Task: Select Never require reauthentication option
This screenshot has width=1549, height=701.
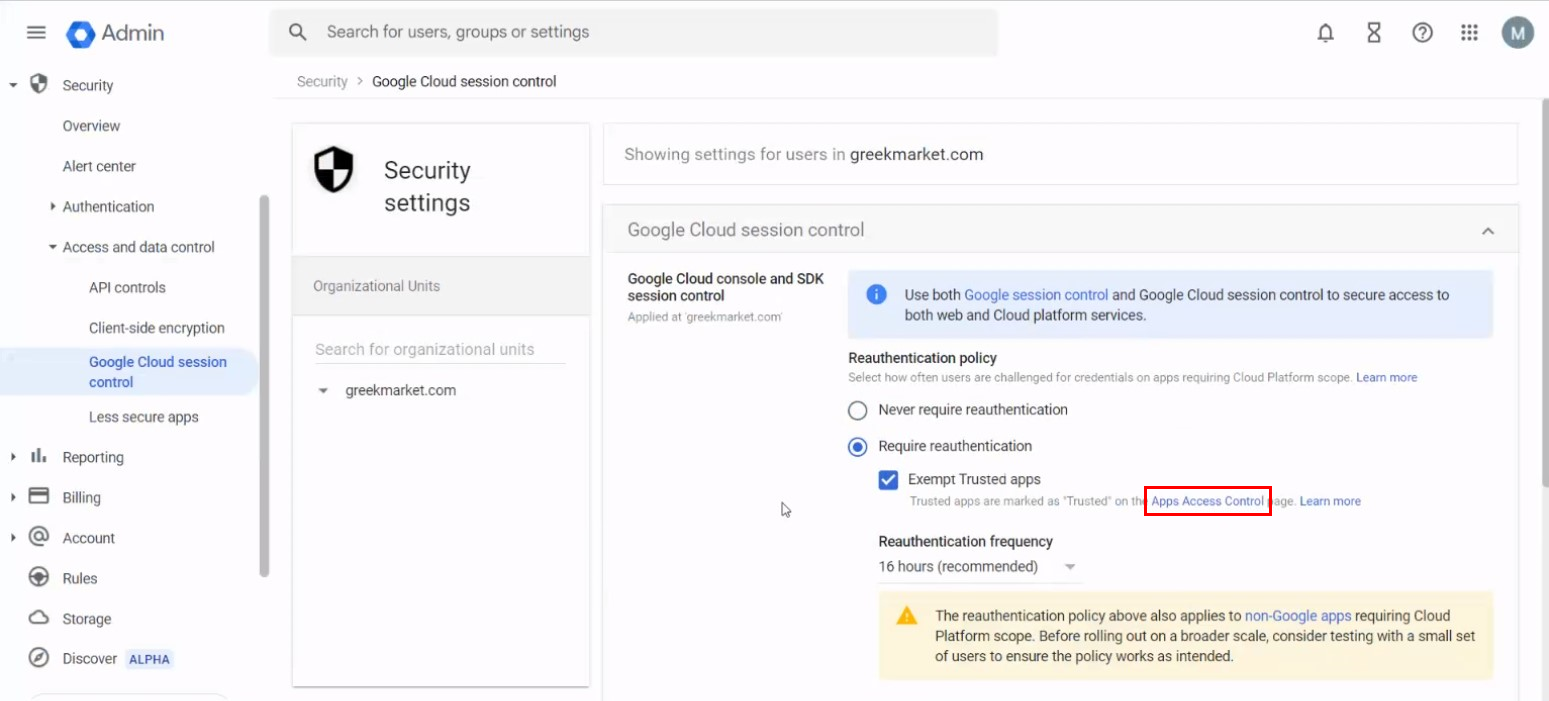Action: (858, 410)
